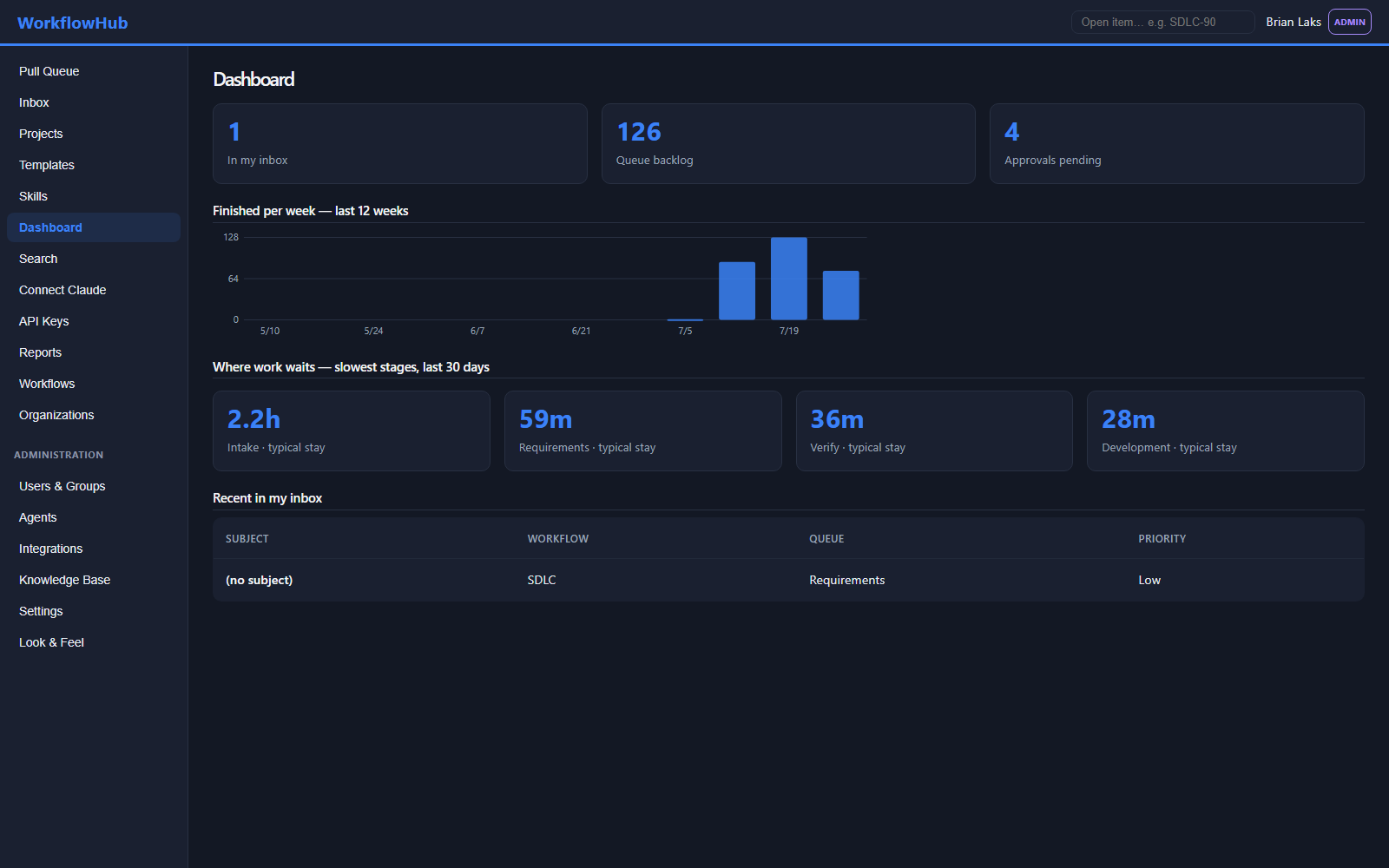
Task: Open the Approvals pending card
Action: (x=1177, y=144)
